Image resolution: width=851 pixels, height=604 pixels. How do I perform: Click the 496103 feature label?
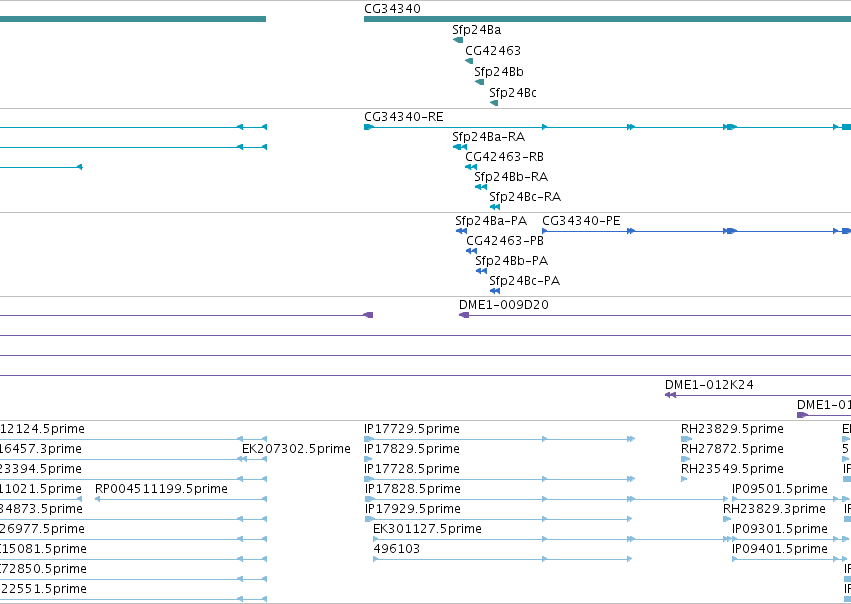[x=397, y=549]
